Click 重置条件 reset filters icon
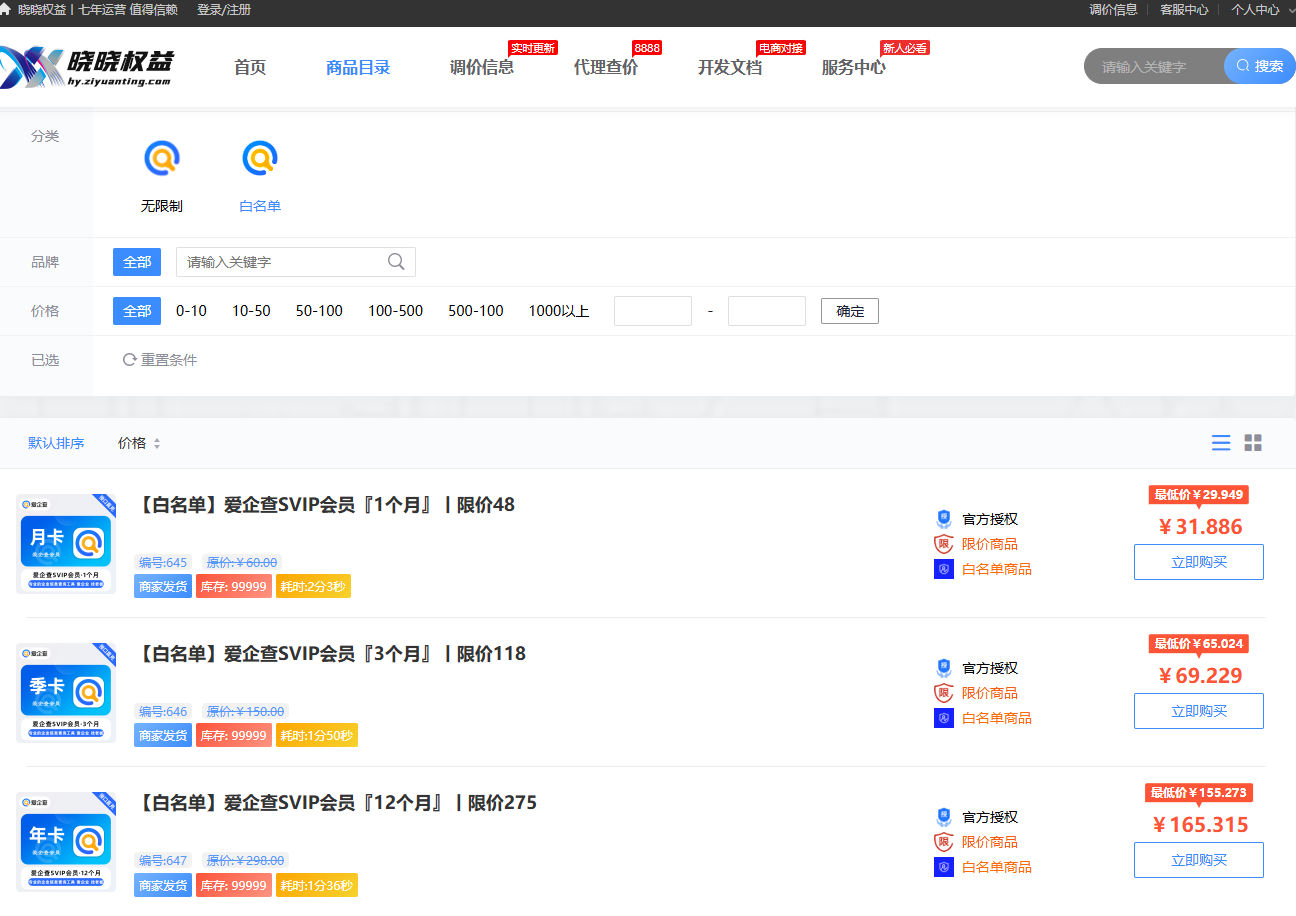 [129, 360]
